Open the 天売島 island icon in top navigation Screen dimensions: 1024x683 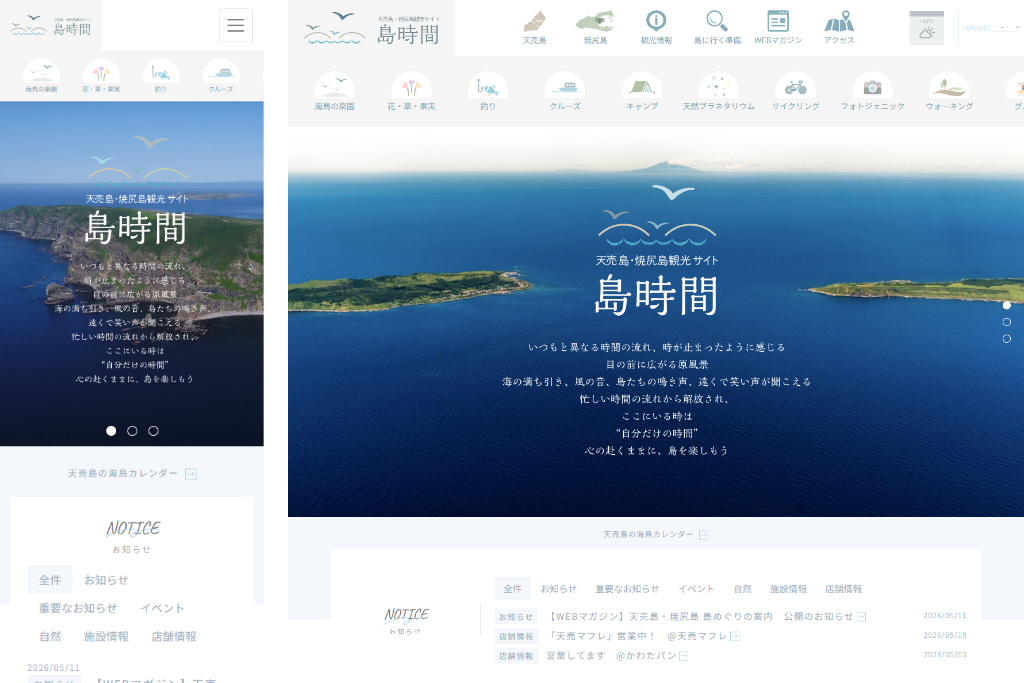point(534,27)
